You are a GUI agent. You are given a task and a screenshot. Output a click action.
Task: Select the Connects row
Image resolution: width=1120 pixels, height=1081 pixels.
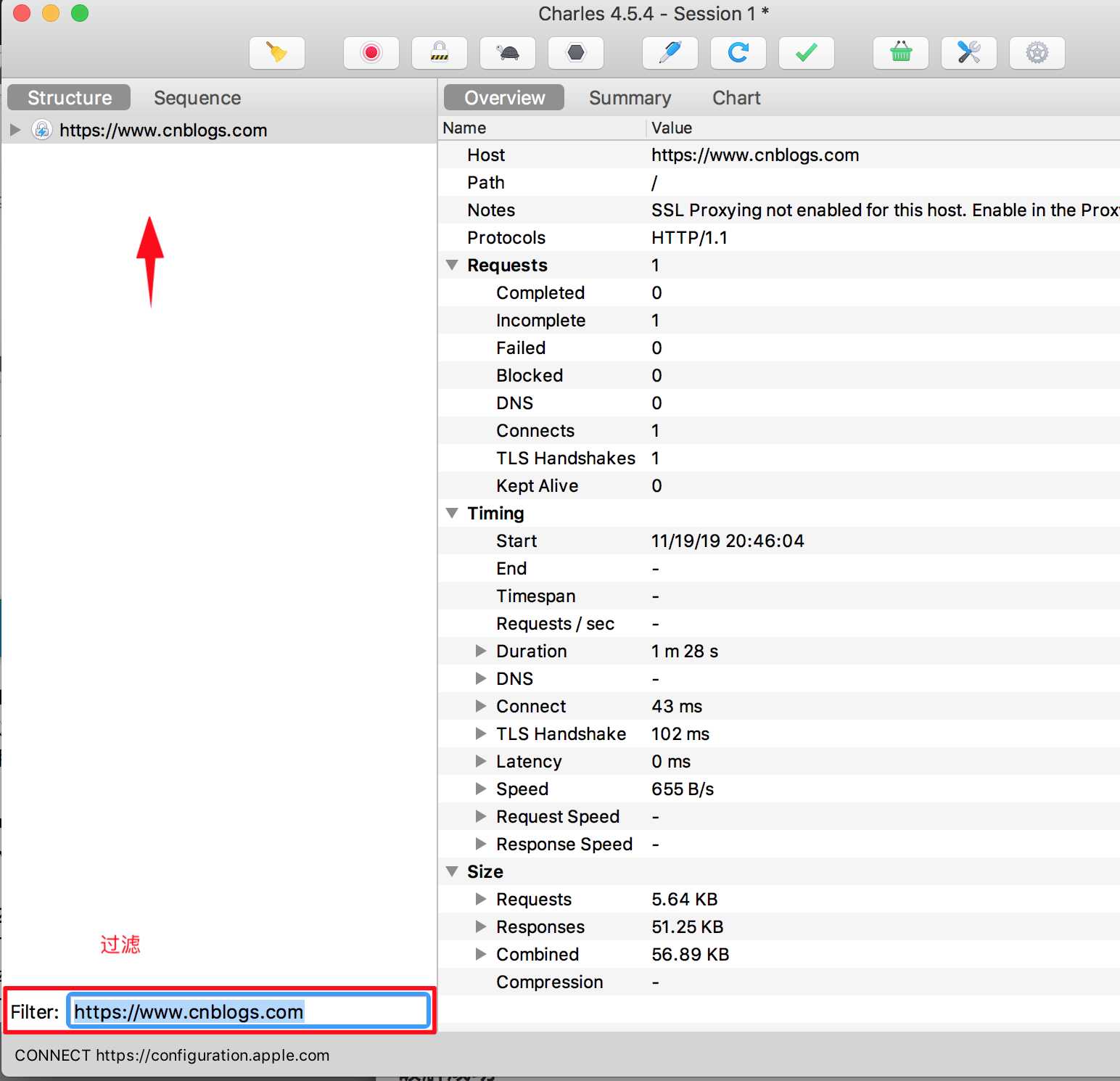click(x=779, y=430)
